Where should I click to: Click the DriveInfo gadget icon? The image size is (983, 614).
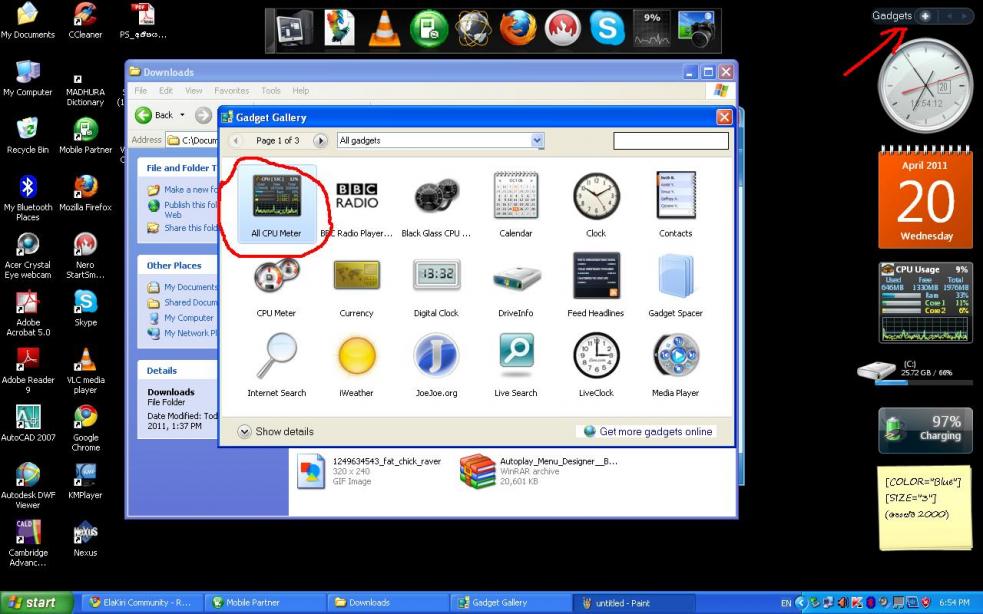516,278
